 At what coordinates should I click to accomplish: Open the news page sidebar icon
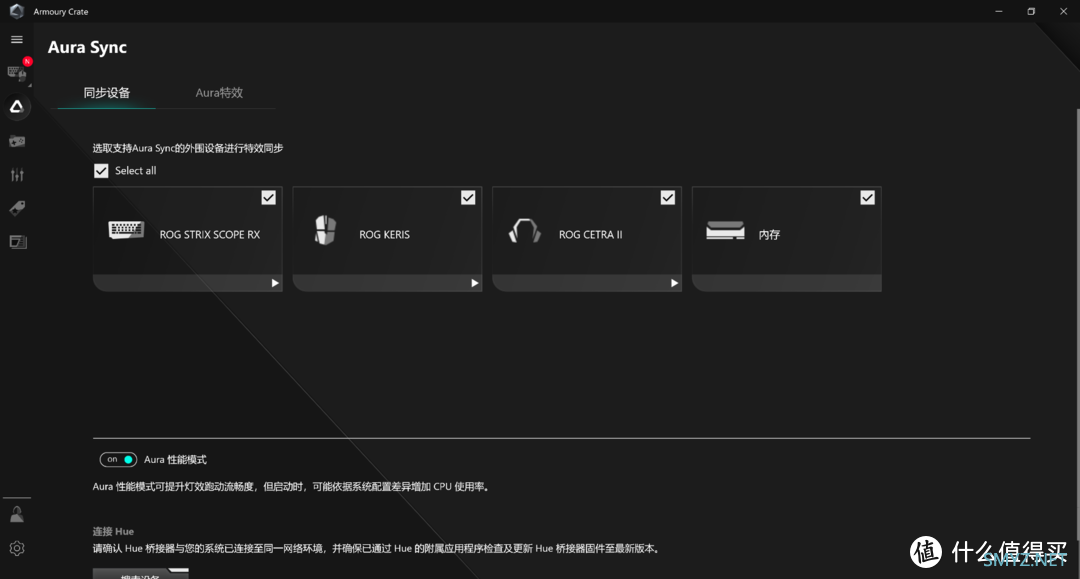click(x=17, y=242)
